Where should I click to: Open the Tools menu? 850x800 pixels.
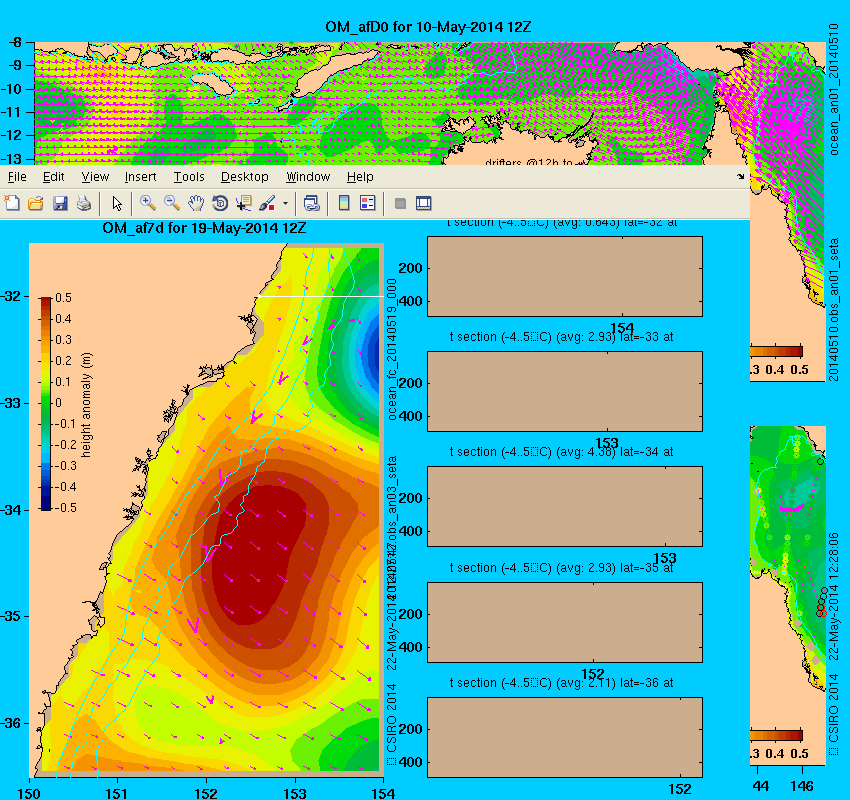click(x=189, y=177)
